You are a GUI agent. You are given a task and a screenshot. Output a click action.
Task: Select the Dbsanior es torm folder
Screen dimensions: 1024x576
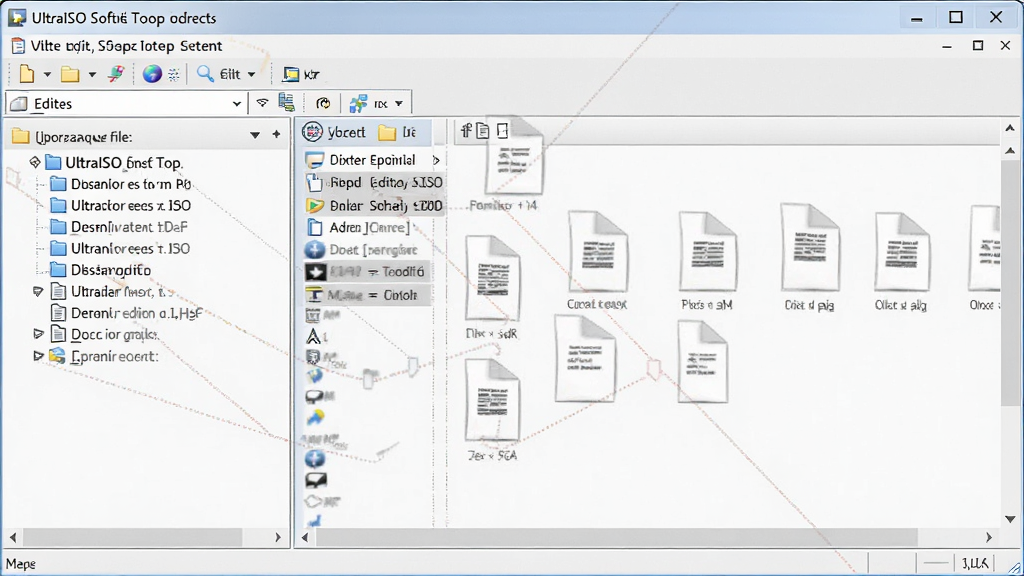coord(121,184)
